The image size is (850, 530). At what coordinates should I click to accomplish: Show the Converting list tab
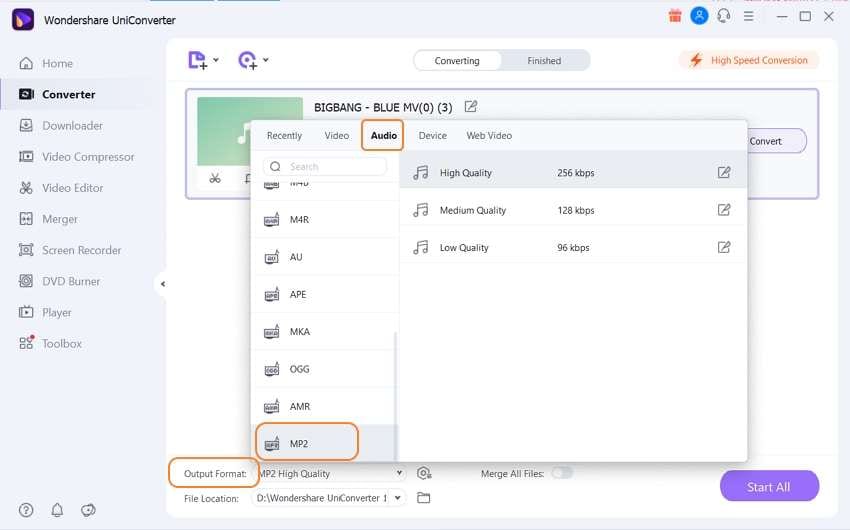(457, 61)
